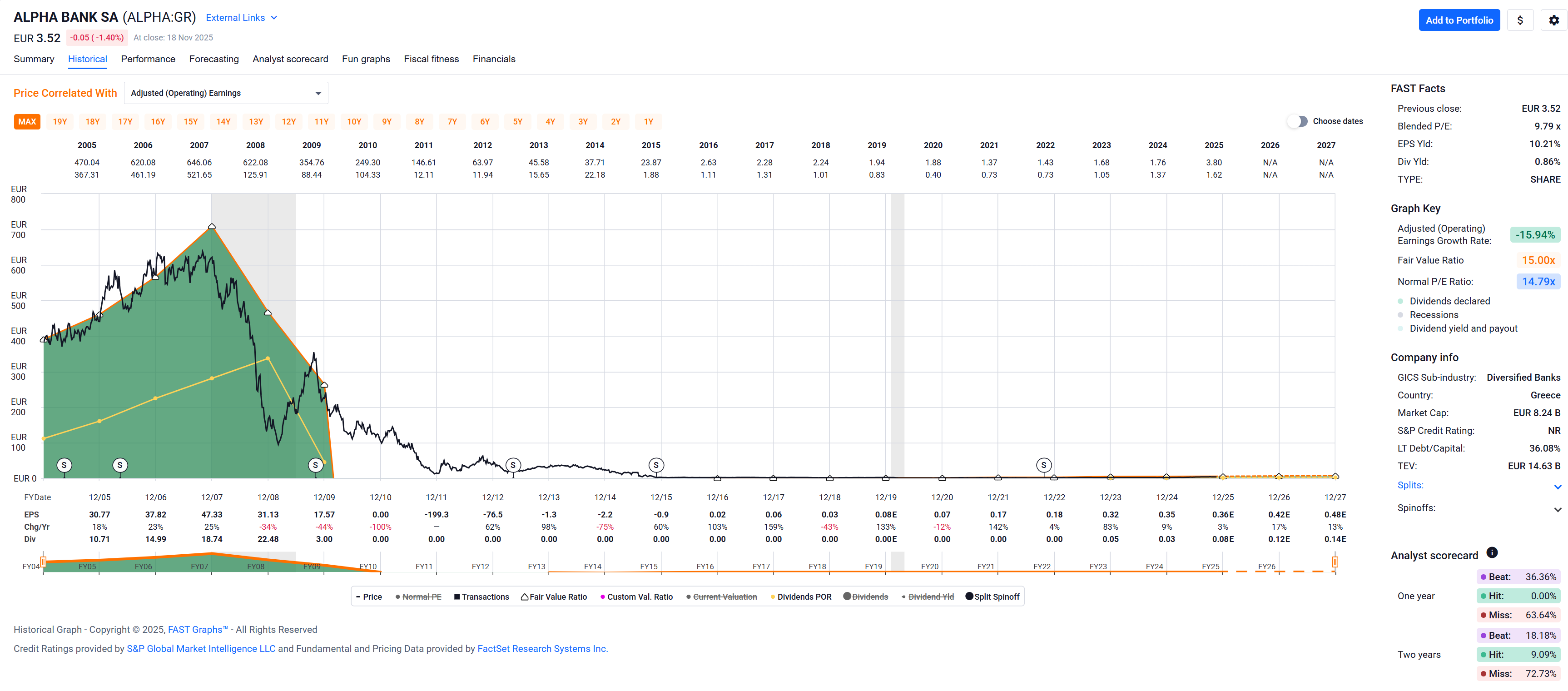
Task: Open the FactSet Research Systems Inc. link
Action: 542,648
